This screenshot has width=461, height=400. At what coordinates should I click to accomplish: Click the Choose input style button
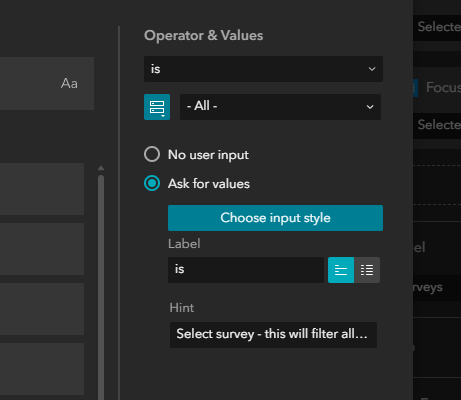coord(275,218)
